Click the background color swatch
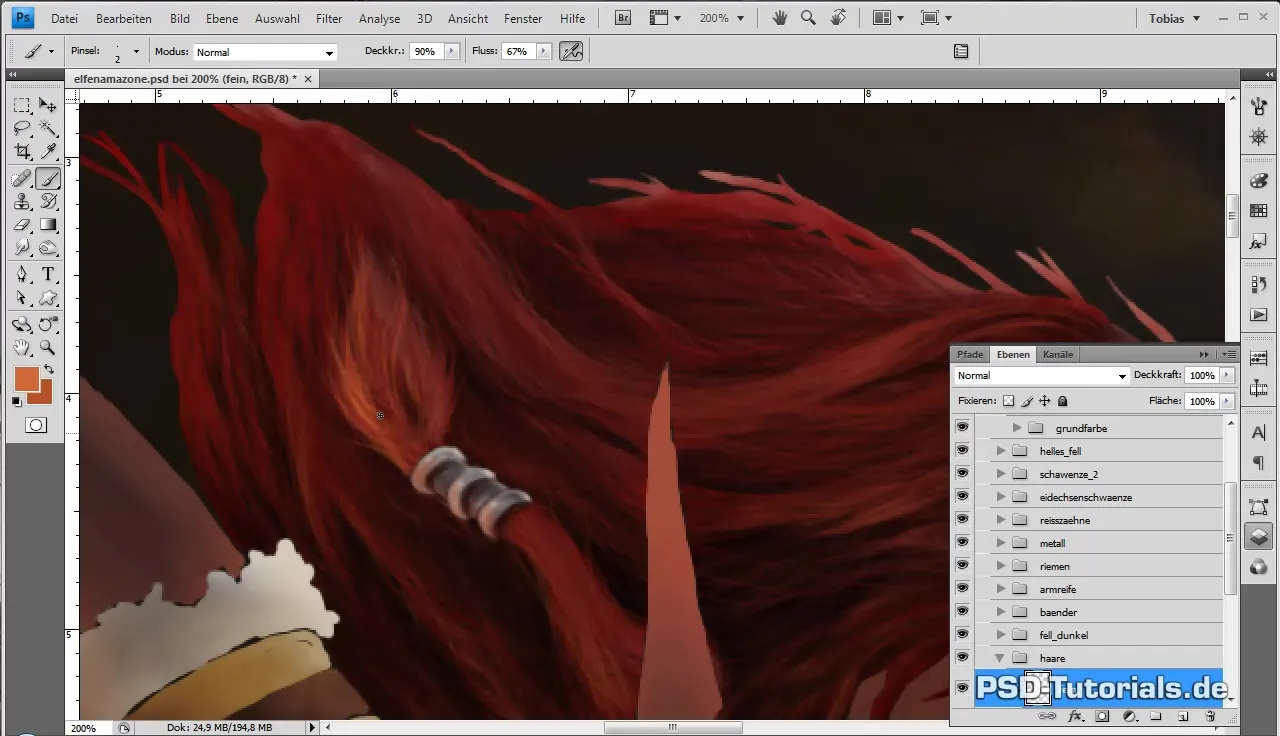Viewport: 1280px width, 736px height. click(x=45, y=397)
